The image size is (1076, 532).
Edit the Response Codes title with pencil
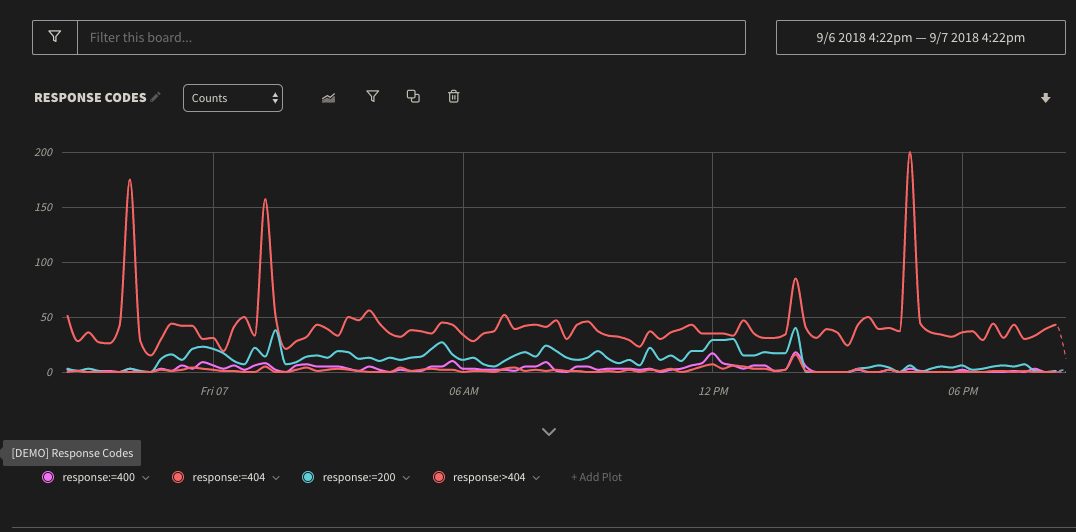(155, 97)
